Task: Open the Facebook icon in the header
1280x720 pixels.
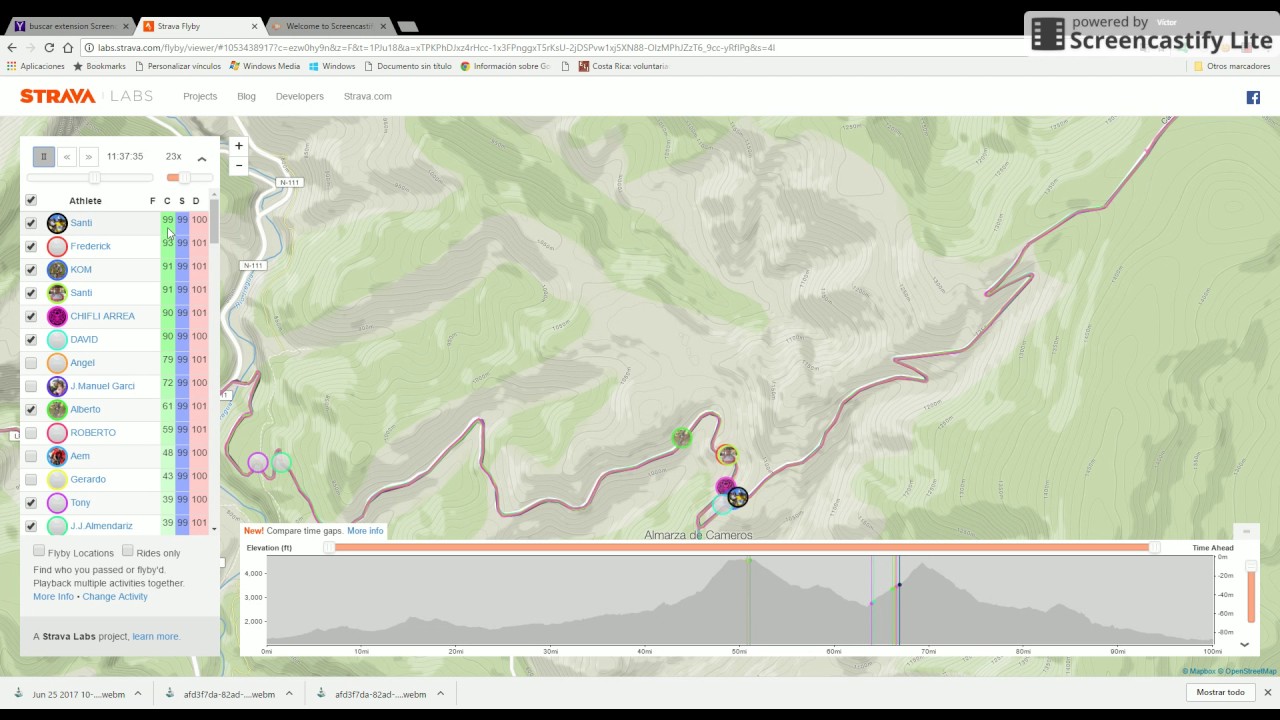Action: (x=1252, y=97)
